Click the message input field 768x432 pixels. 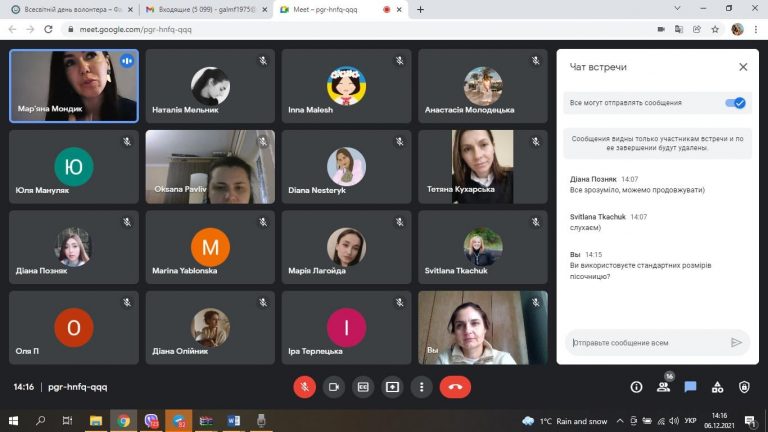click(647, 343)
